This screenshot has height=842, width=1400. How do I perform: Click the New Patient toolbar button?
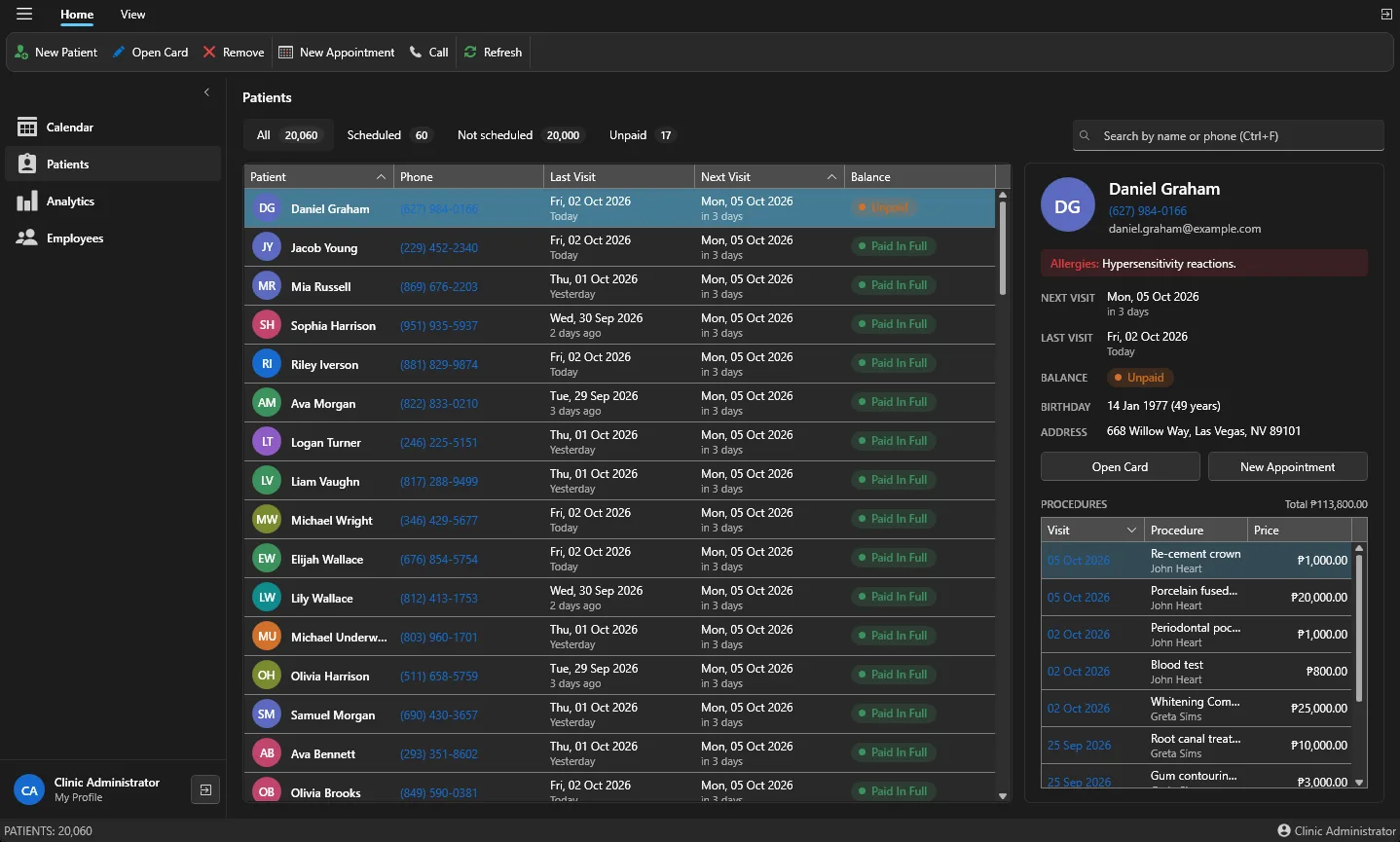tap(56, 53)
